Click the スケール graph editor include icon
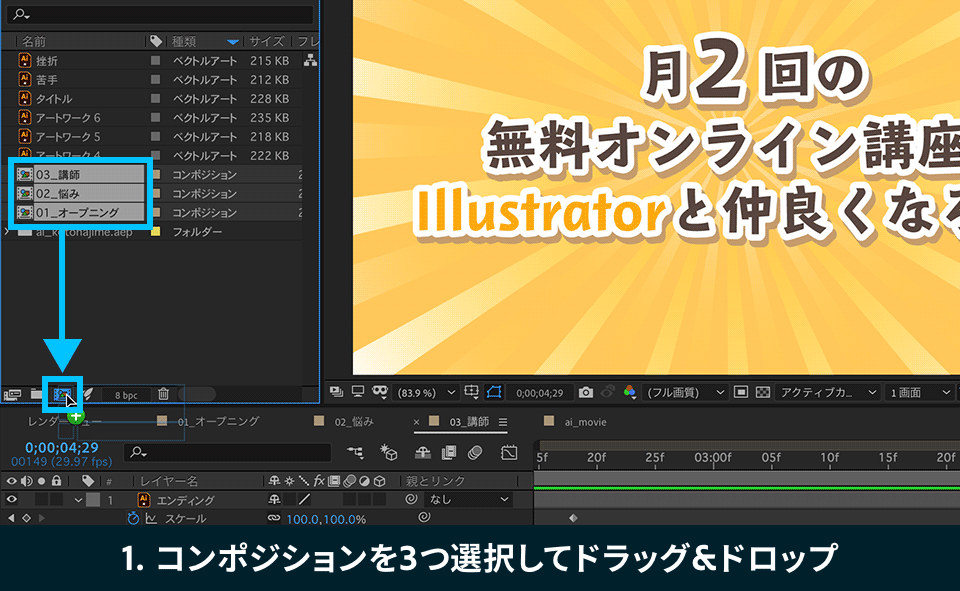Screen dimensions: 960x591 click(x=151, y=518)
